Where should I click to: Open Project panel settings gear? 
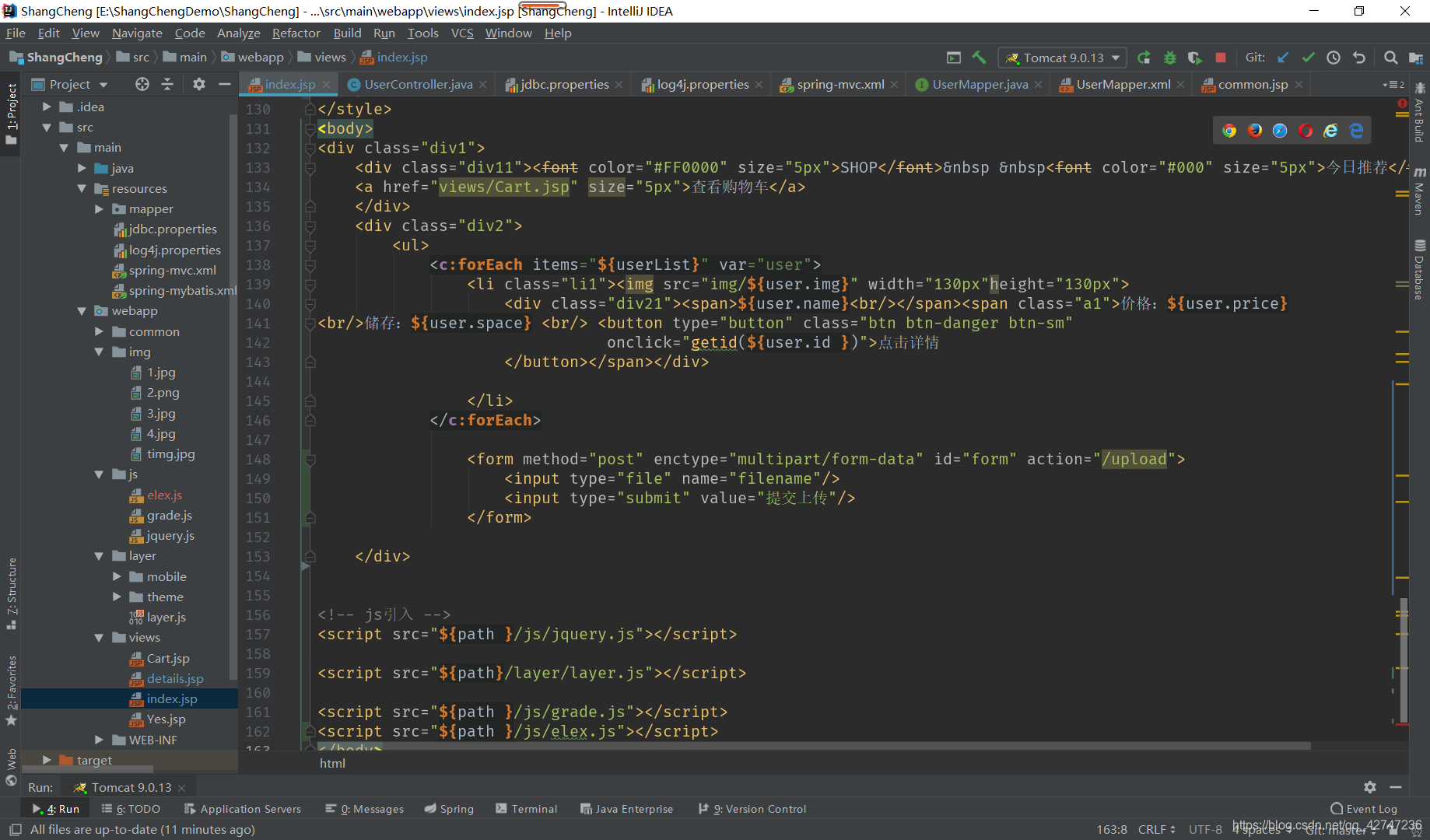(199, 84)
